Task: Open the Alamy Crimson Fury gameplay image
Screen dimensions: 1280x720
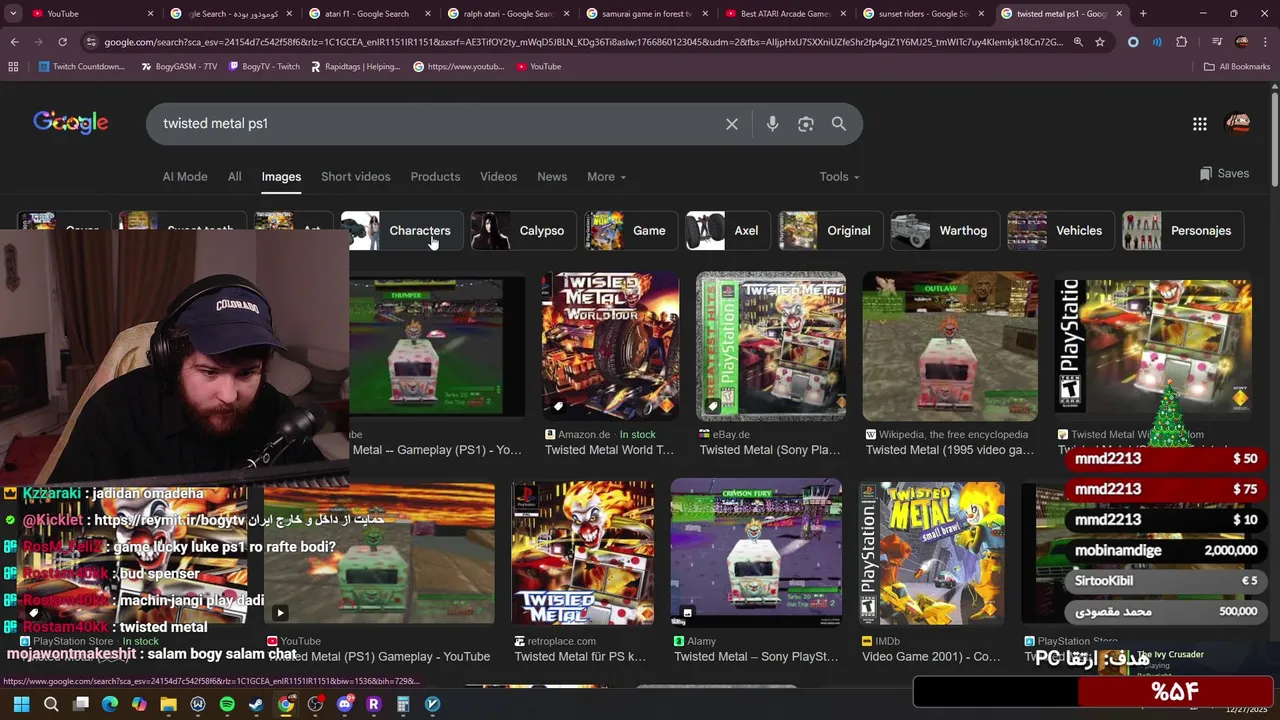Action: click(756, 552)
